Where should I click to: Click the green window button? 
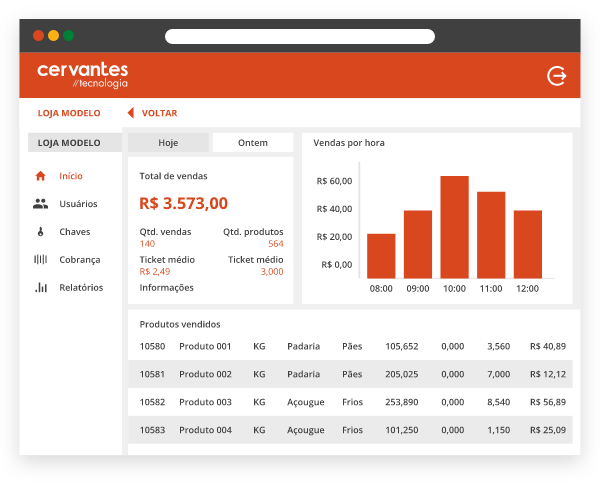69,36
